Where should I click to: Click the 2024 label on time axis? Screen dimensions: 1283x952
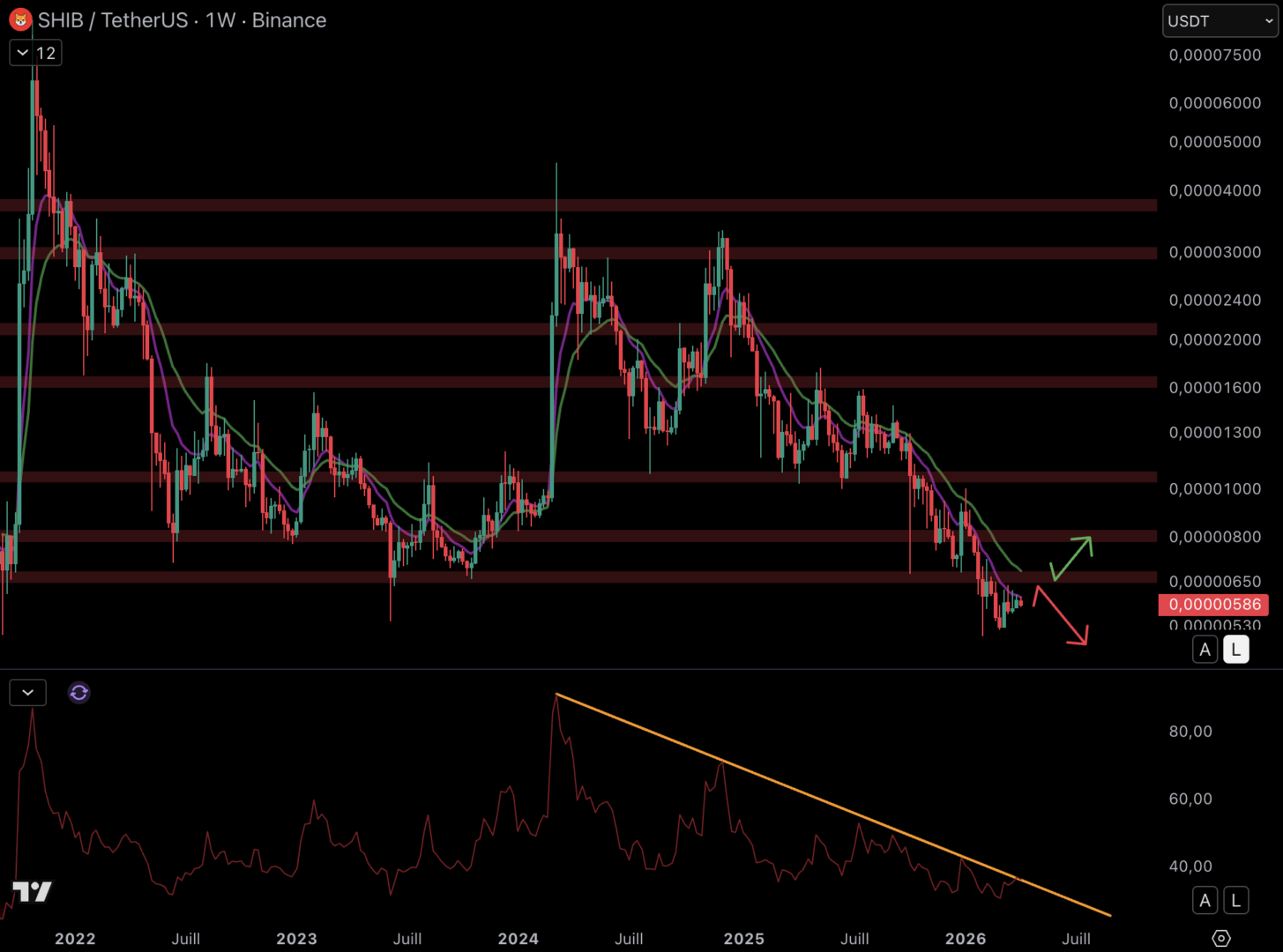518,939
